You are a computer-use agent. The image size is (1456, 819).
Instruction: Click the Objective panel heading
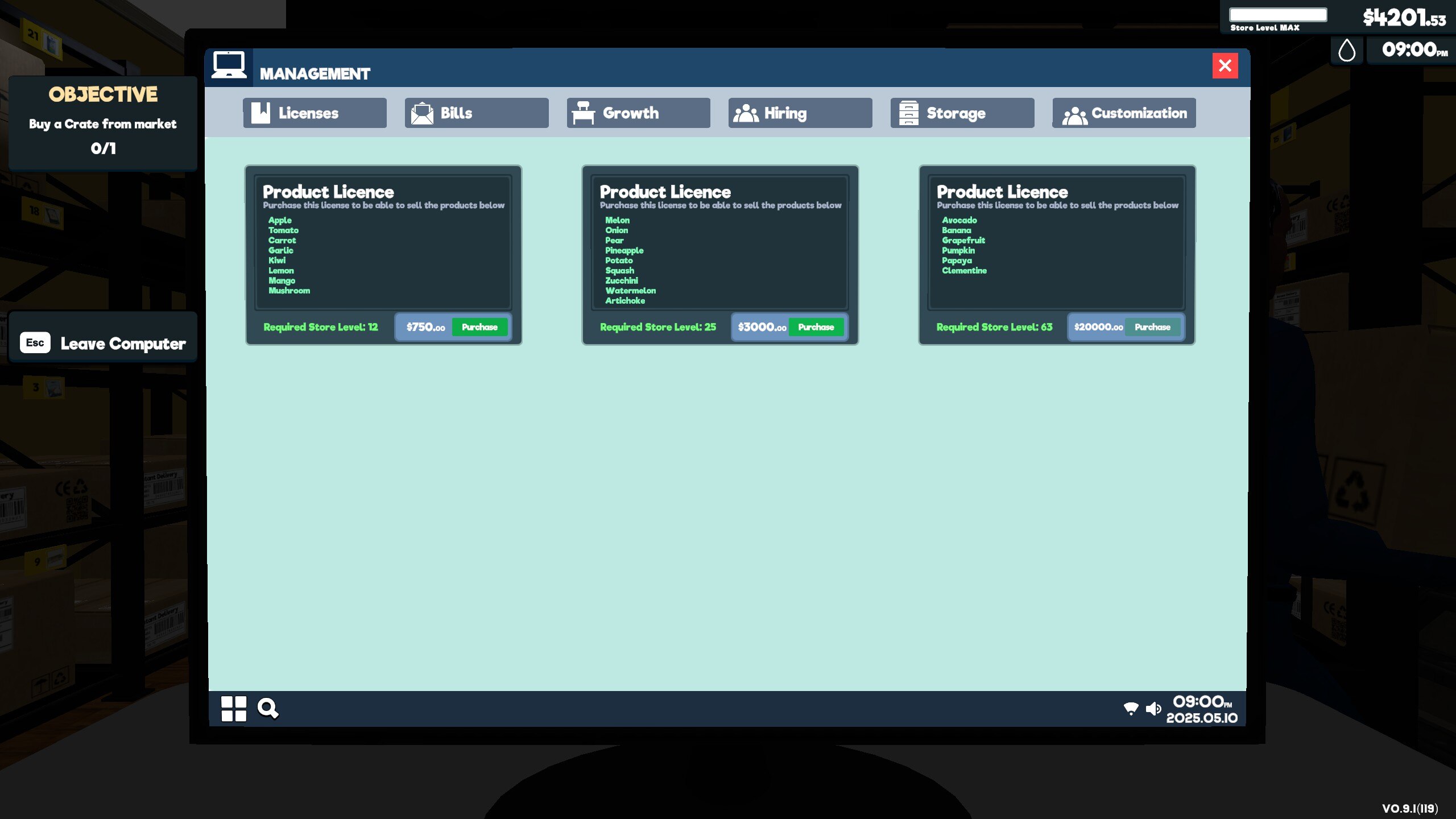tap(103, 94)
